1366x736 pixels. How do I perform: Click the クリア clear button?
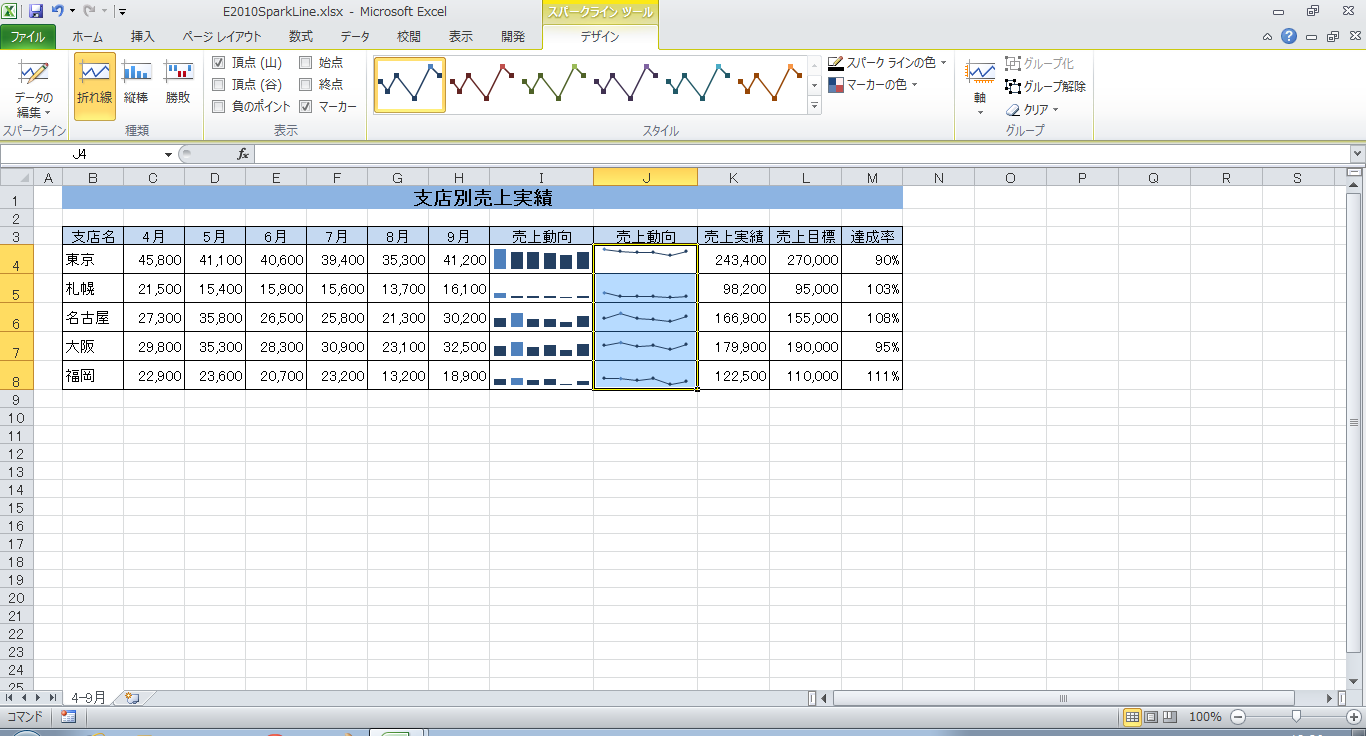(x=1033, y=110)
